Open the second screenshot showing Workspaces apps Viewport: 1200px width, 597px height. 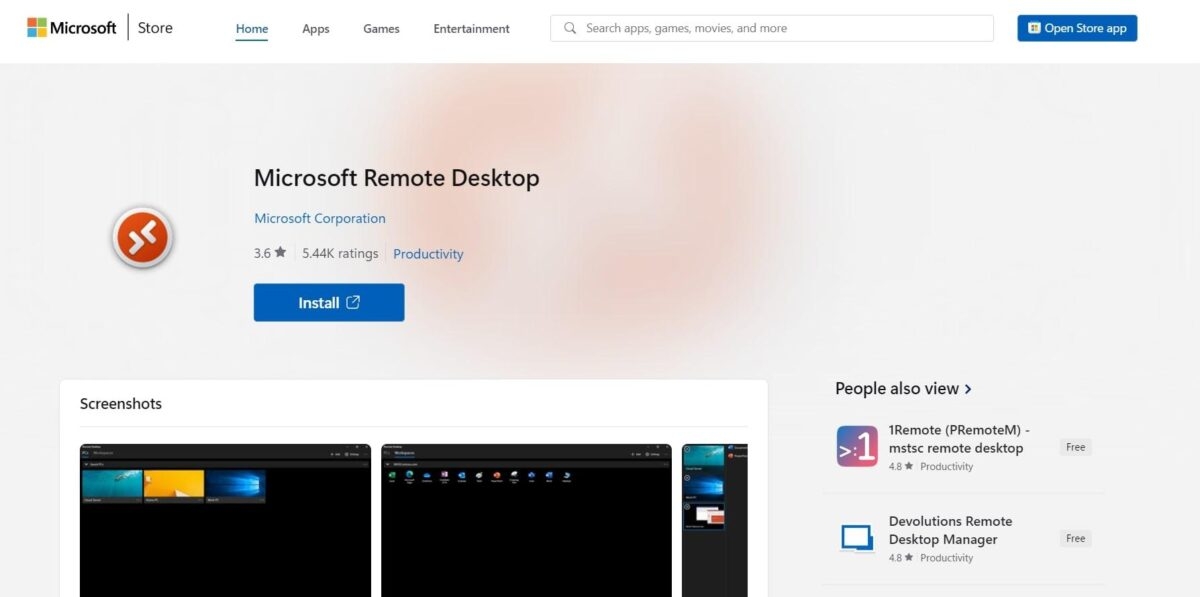coord(527,520)
